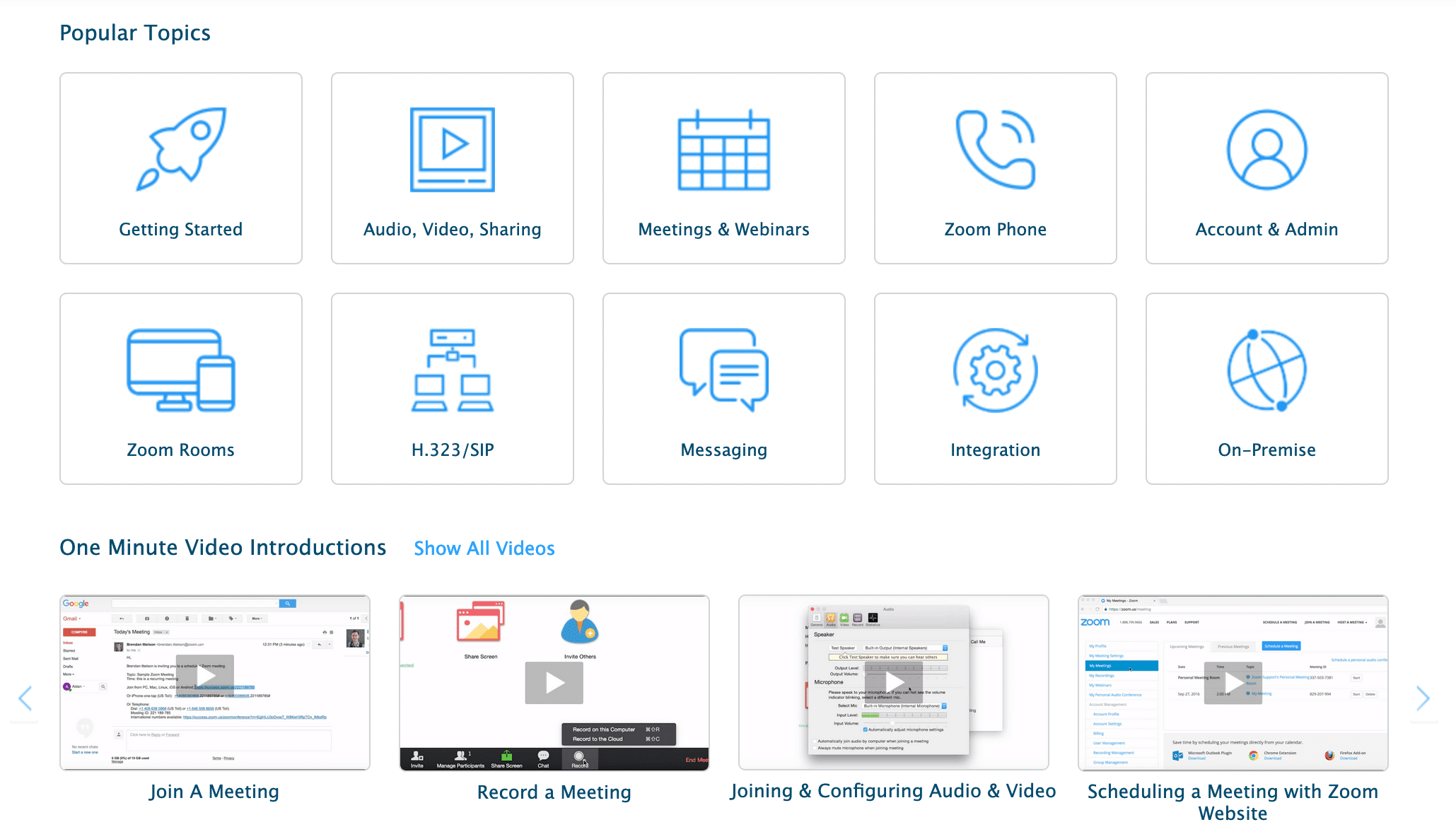Open the Join A Meeting title link
This screenshot has width=1456, height=839.
click(214, 792)
